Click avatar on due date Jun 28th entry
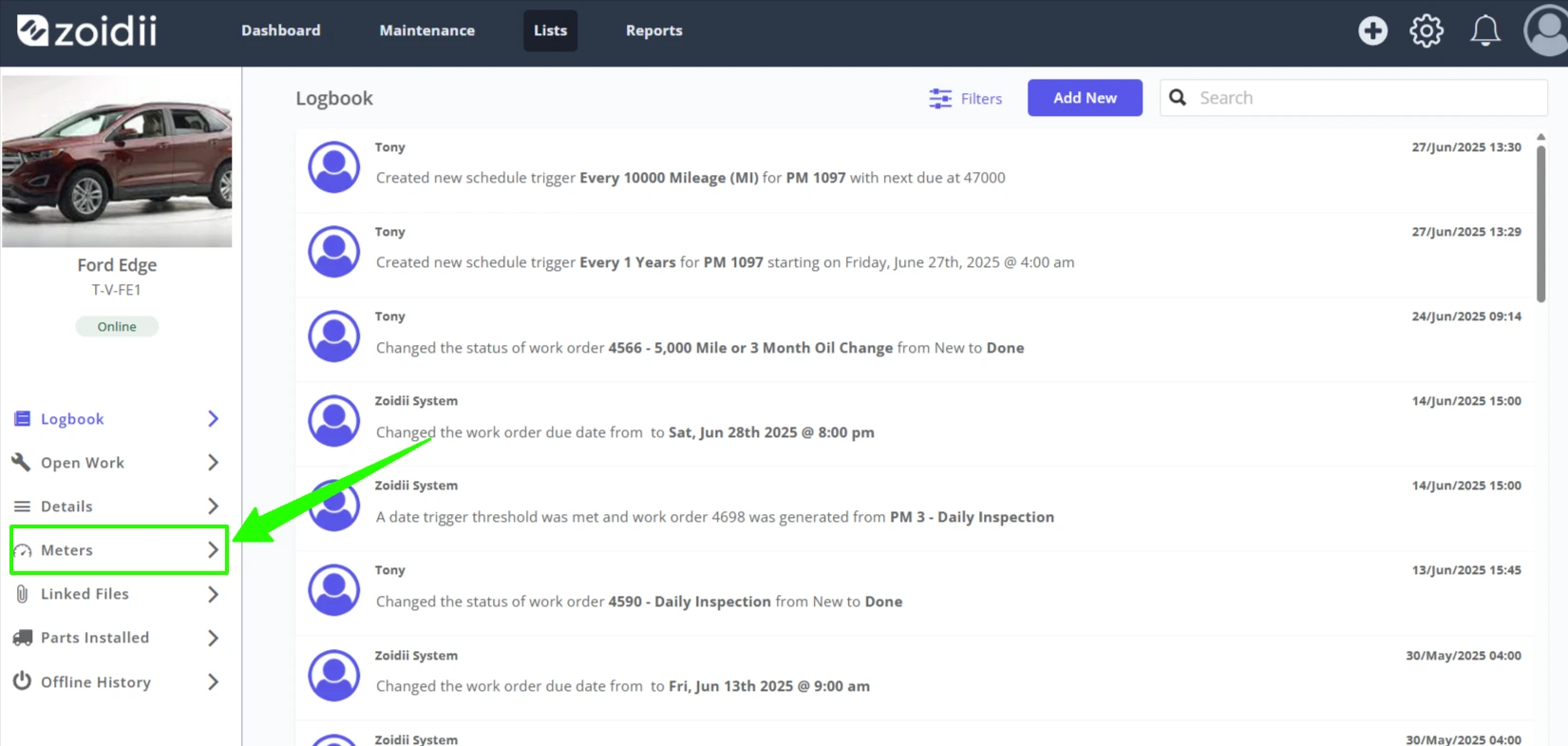This screenshot has width=1568, height=746. point(333,421)
